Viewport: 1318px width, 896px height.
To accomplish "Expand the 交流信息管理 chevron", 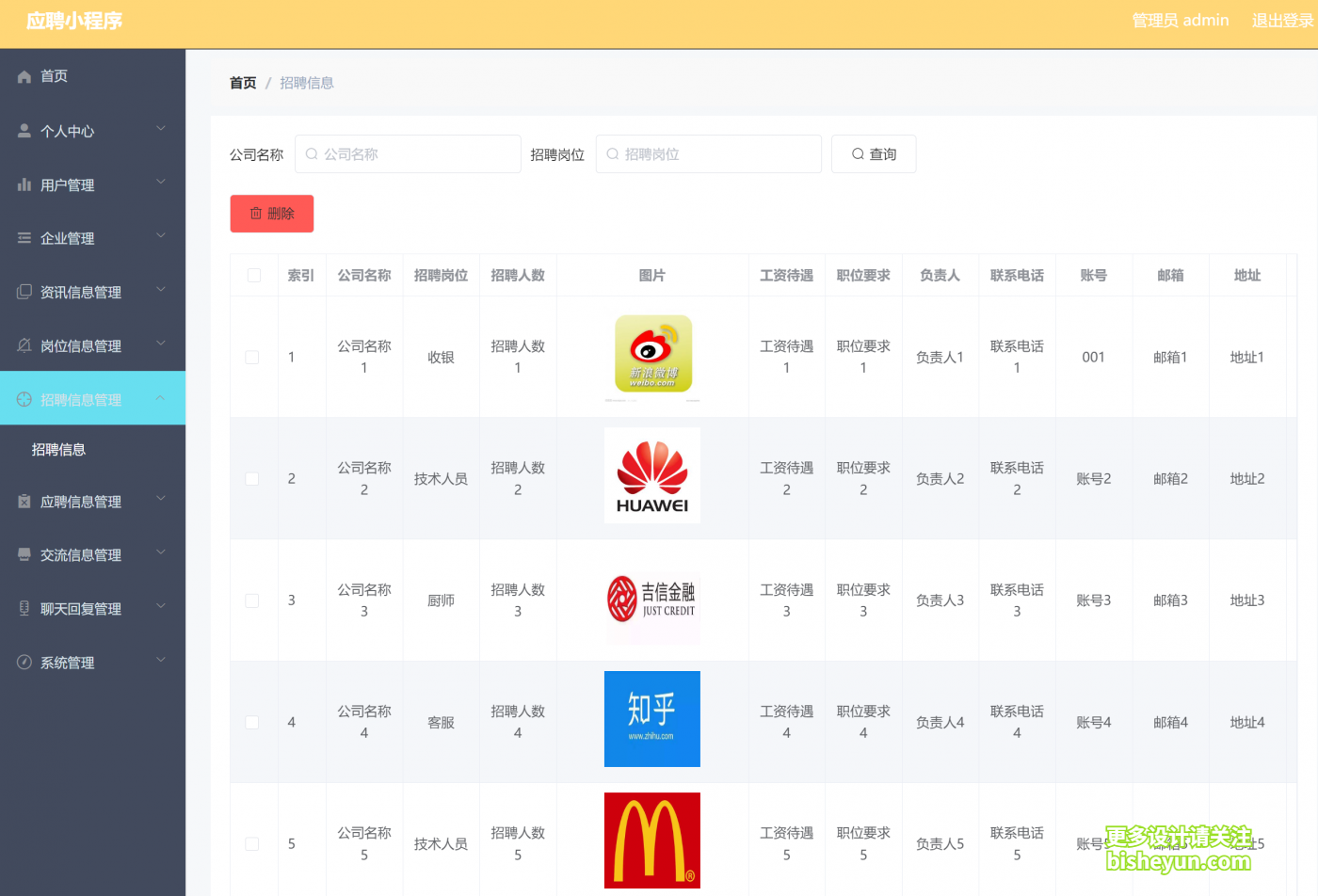I will pos(161,553).
